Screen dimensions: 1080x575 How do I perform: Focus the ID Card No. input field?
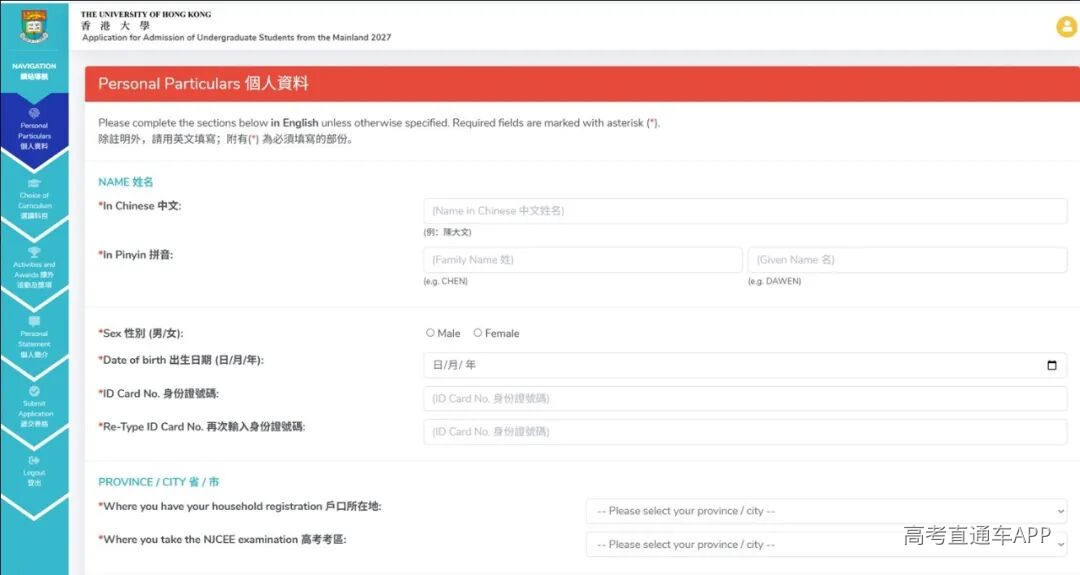tap(745, 398)
